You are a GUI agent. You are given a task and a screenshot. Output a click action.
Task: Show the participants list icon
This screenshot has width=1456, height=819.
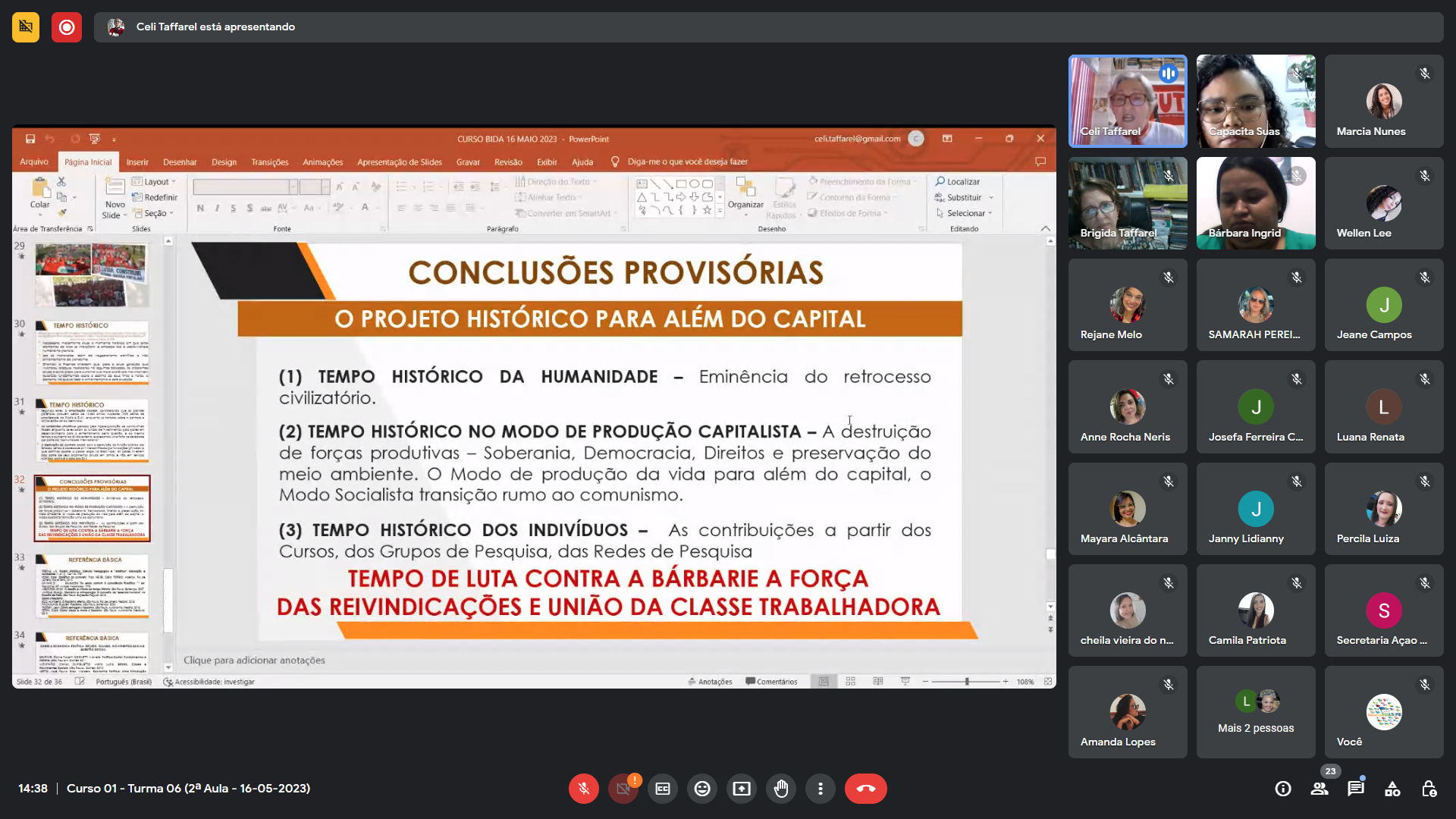pyautogui.click(x=1319, y=789)
